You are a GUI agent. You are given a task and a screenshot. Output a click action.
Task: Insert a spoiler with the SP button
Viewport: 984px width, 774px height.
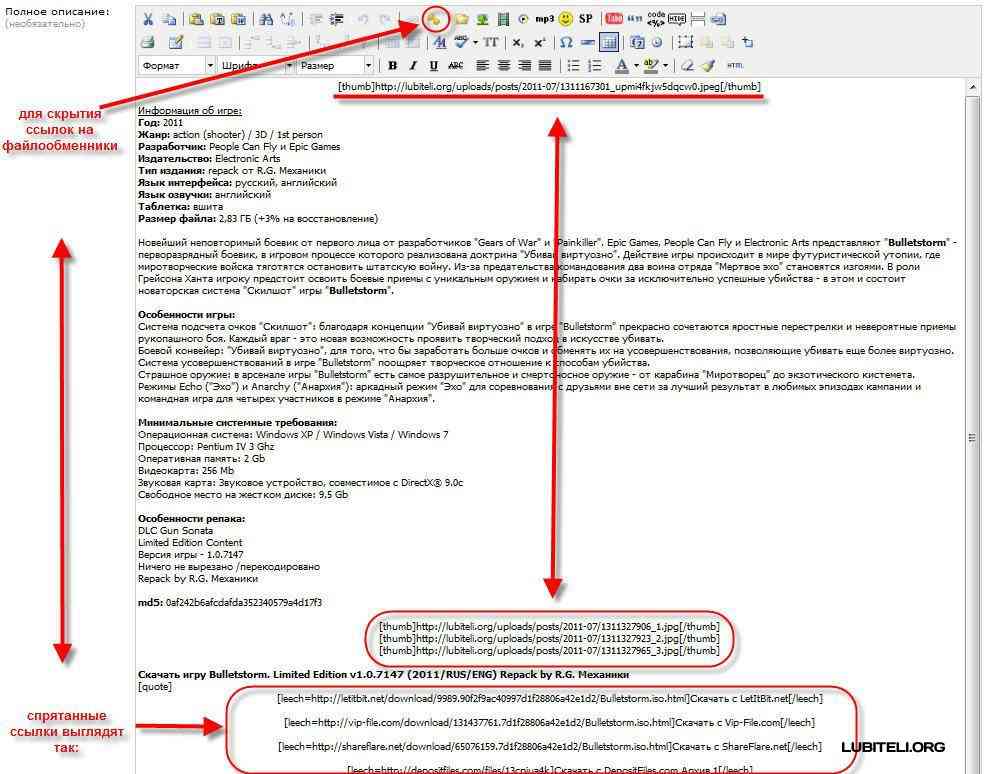coord(586,19)
